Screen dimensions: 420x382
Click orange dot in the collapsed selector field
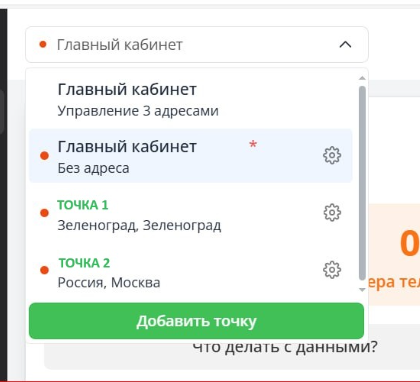click(43, 44)
